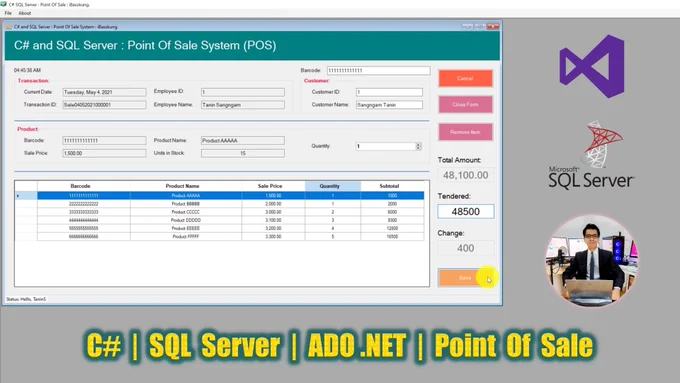
Task: Click the Customer Name field
Action: (x=389, y=105)
